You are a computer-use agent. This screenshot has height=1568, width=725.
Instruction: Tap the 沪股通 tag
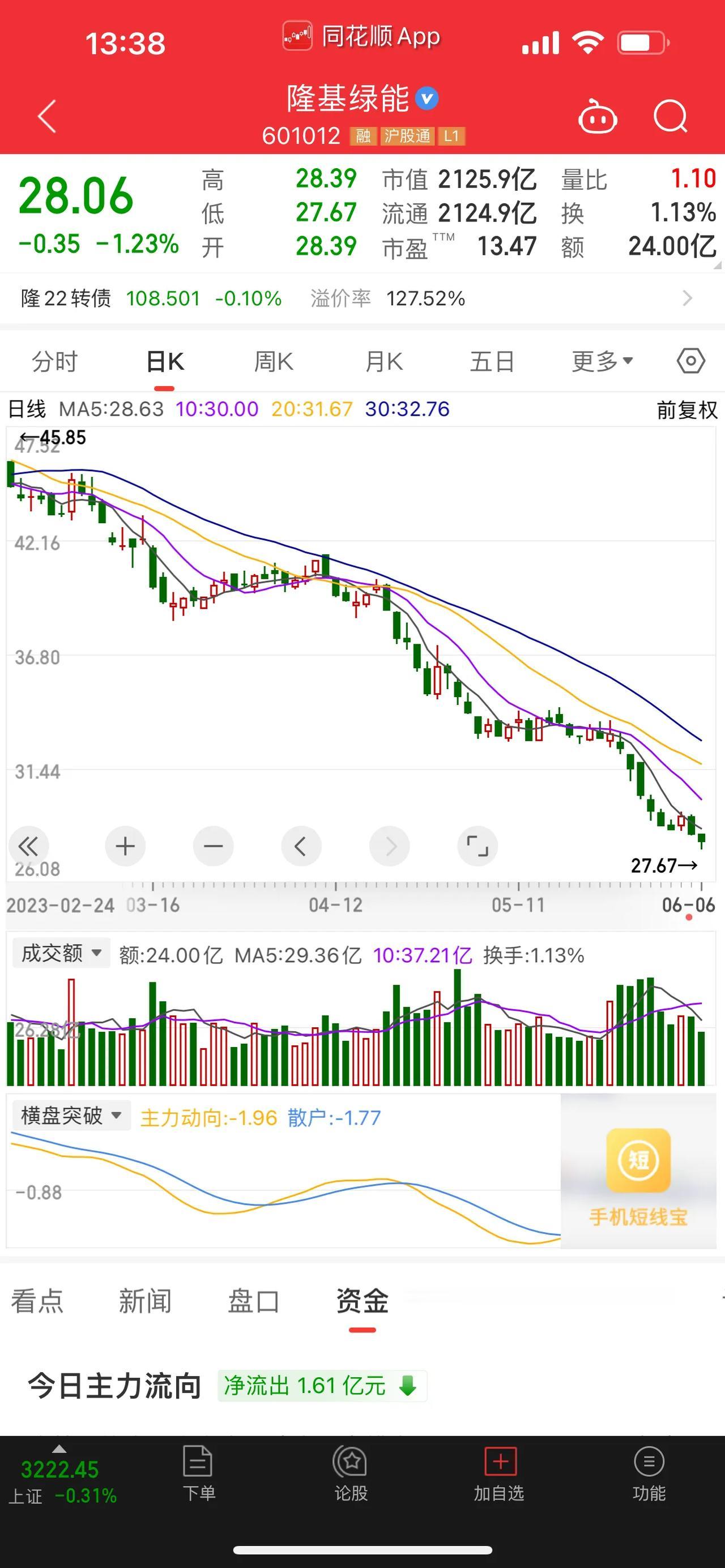tap(407, 136)
